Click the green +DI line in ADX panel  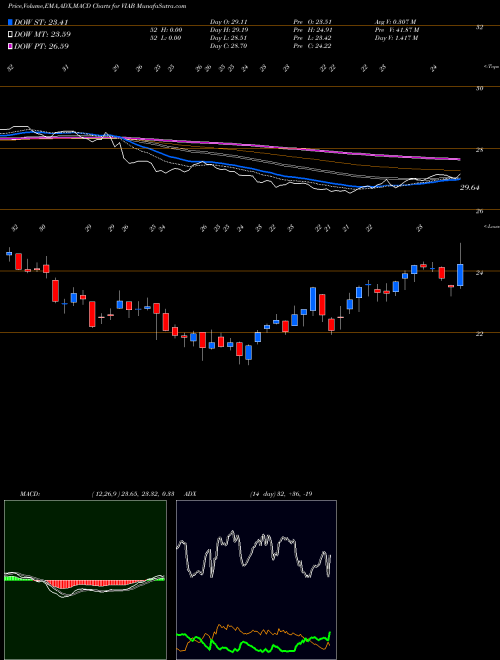pos(253,644)
